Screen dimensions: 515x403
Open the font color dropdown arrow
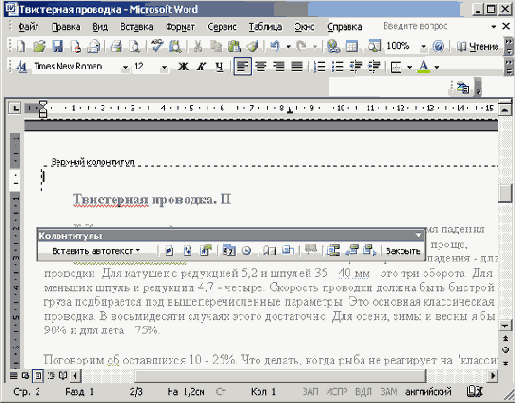(437, 67)
